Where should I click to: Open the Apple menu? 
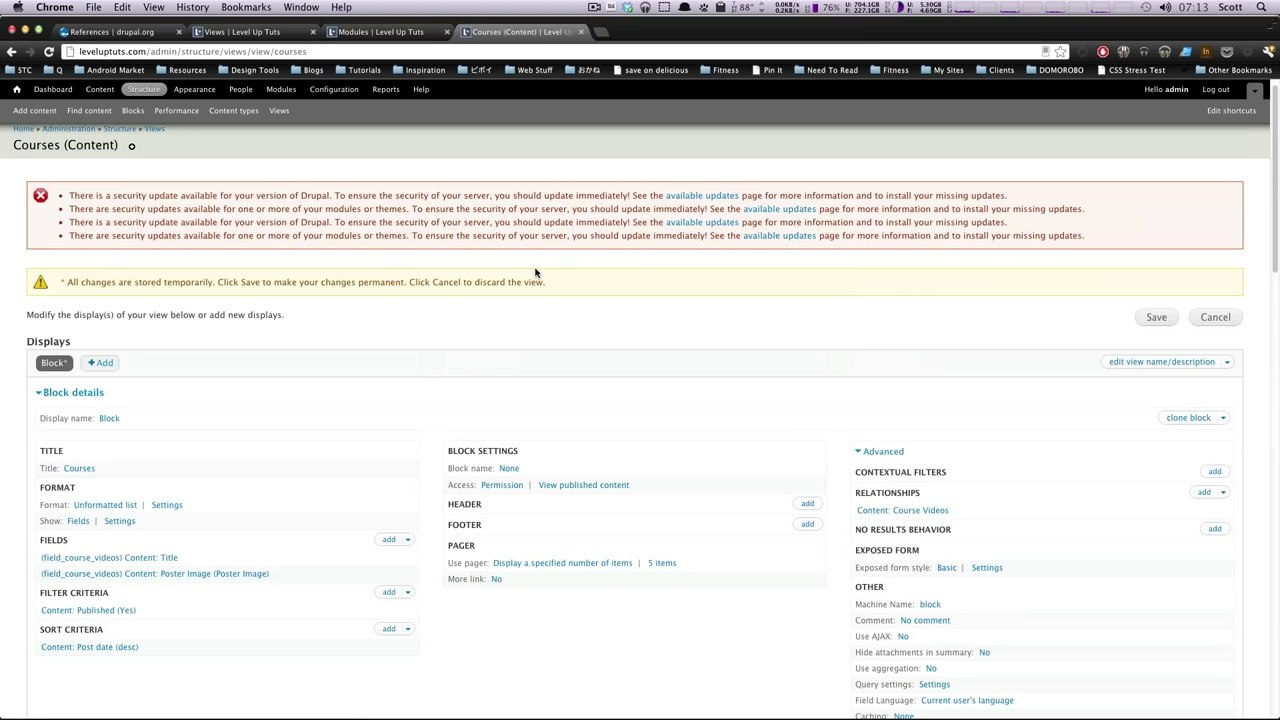pos(17,7)
